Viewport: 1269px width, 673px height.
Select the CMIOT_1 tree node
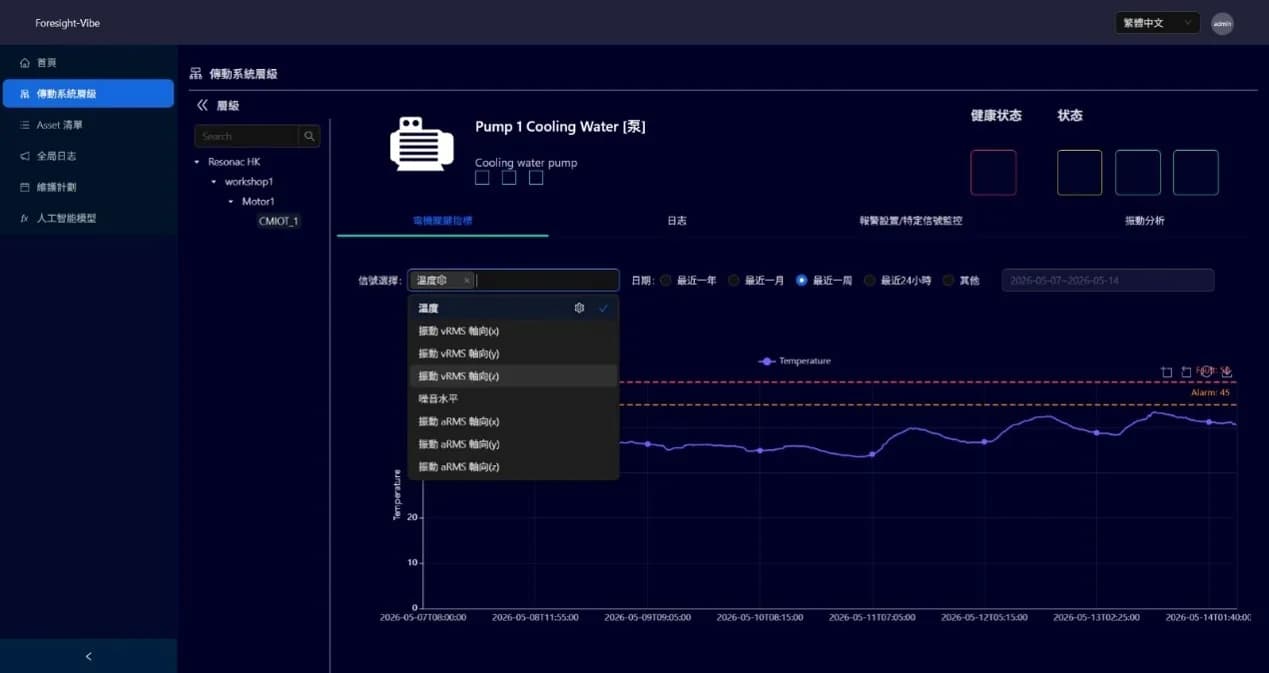[278, 221]
